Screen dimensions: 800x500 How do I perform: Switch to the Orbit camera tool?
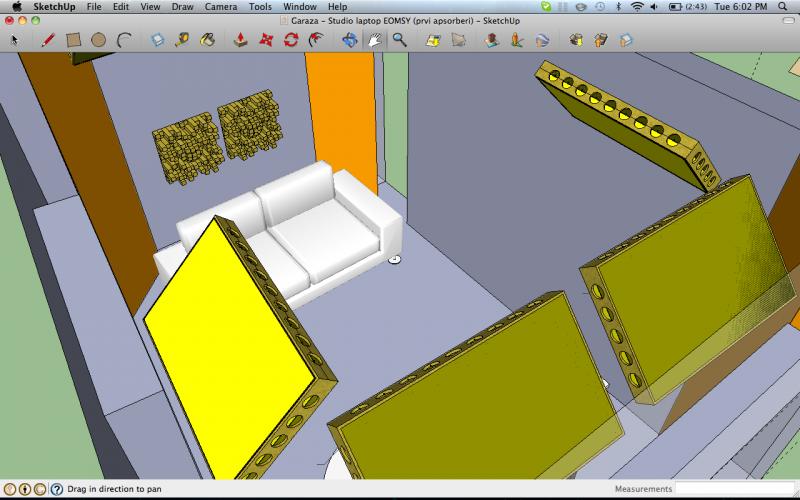349,40
